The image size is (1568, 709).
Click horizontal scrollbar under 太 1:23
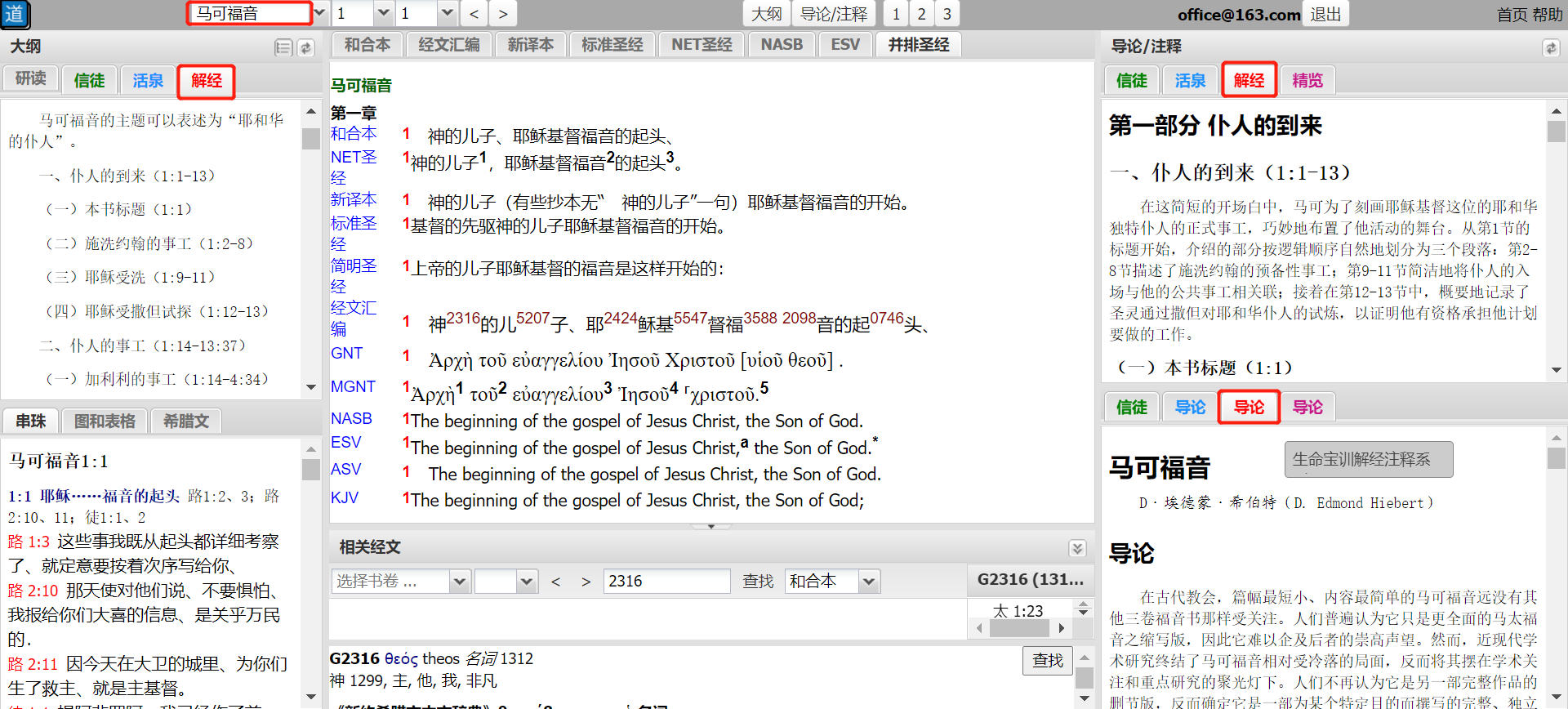1019,628
